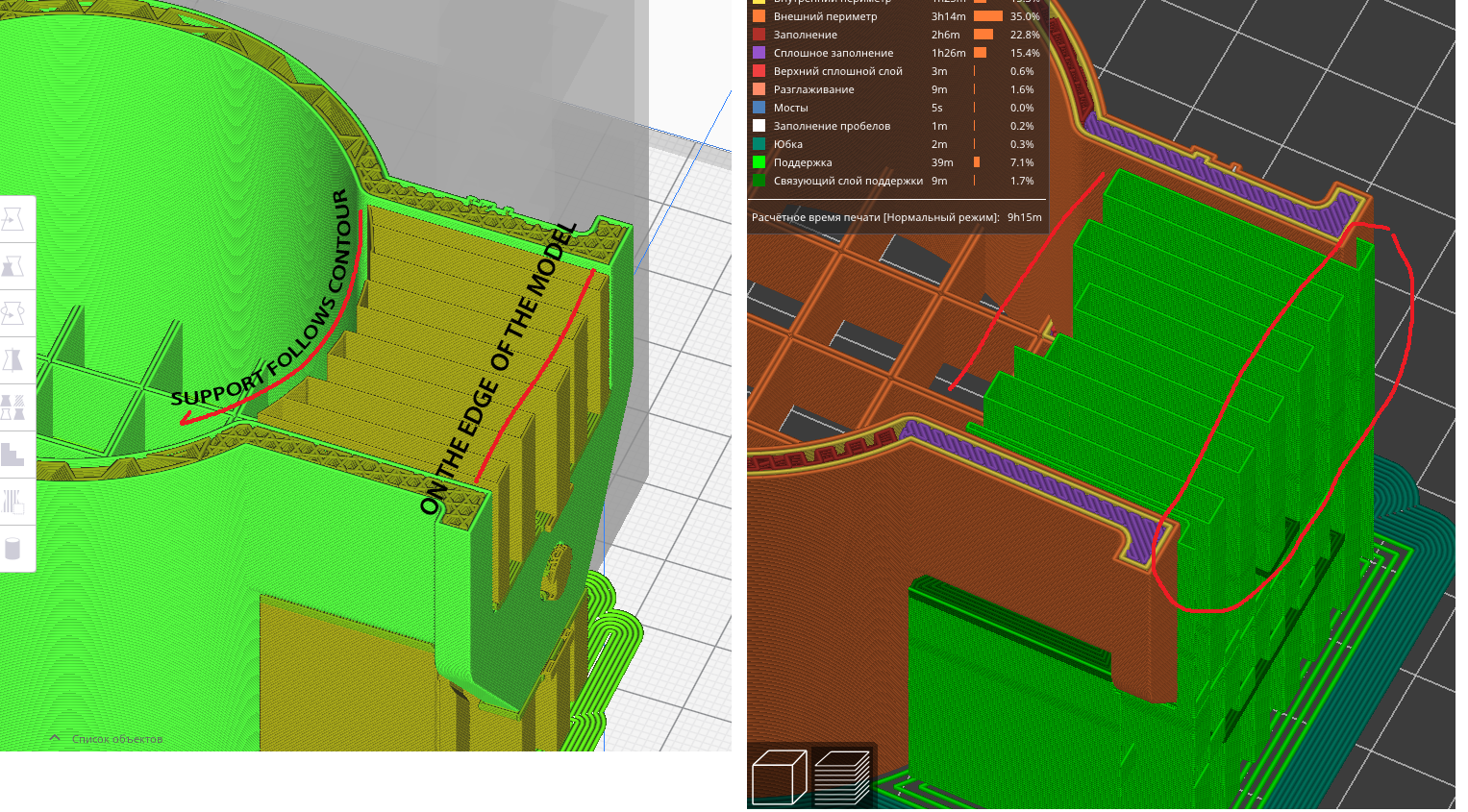The width and height of the screenshot is (1468, 812).
Task: Click the orange time bar for Внешний периметр
Action: coord(988,16)
